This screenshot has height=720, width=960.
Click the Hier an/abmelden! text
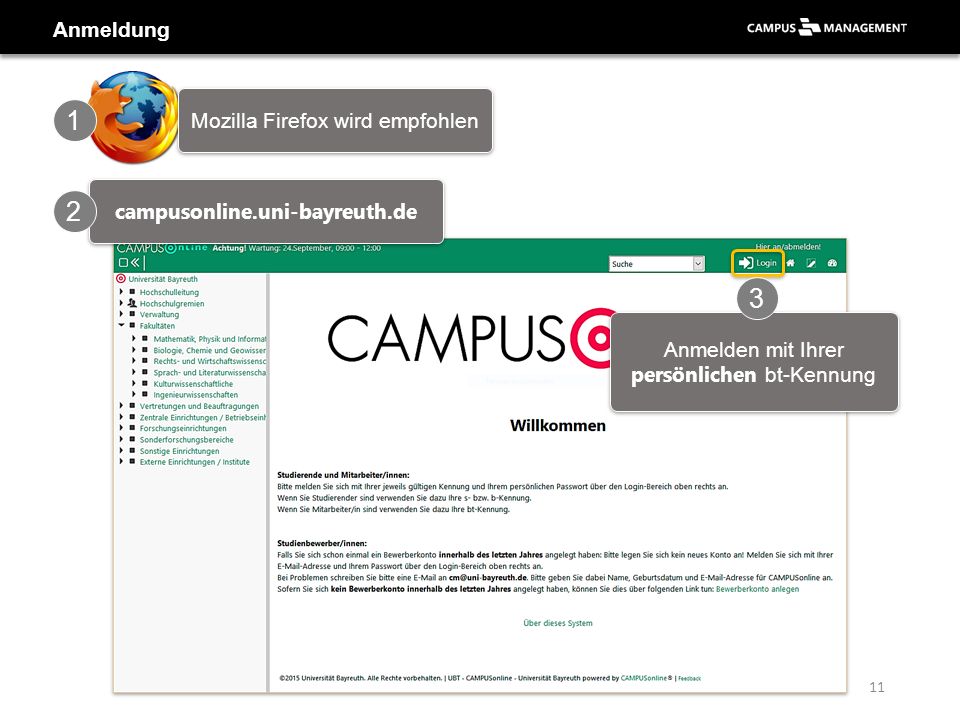[x=788, y=247]
